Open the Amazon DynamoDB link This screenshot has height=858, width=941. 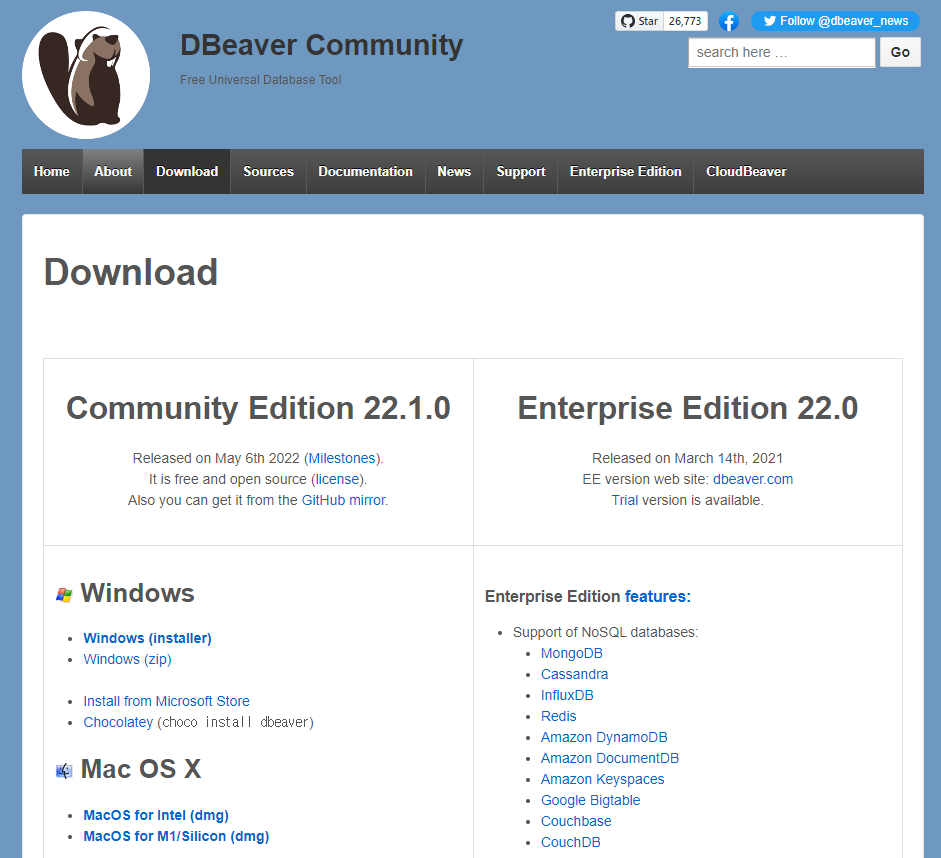[604, 737]
